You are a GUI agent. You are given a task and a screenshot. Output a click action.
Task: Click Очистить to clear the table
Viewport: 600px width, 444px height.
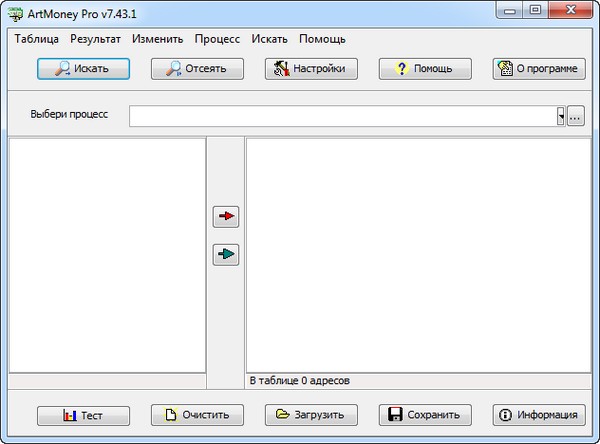(197, 415)
